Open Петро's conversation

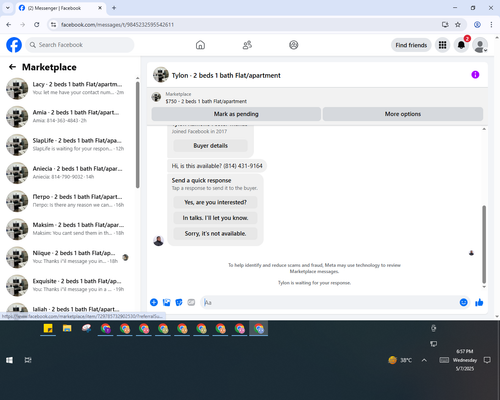pos(69,201)
